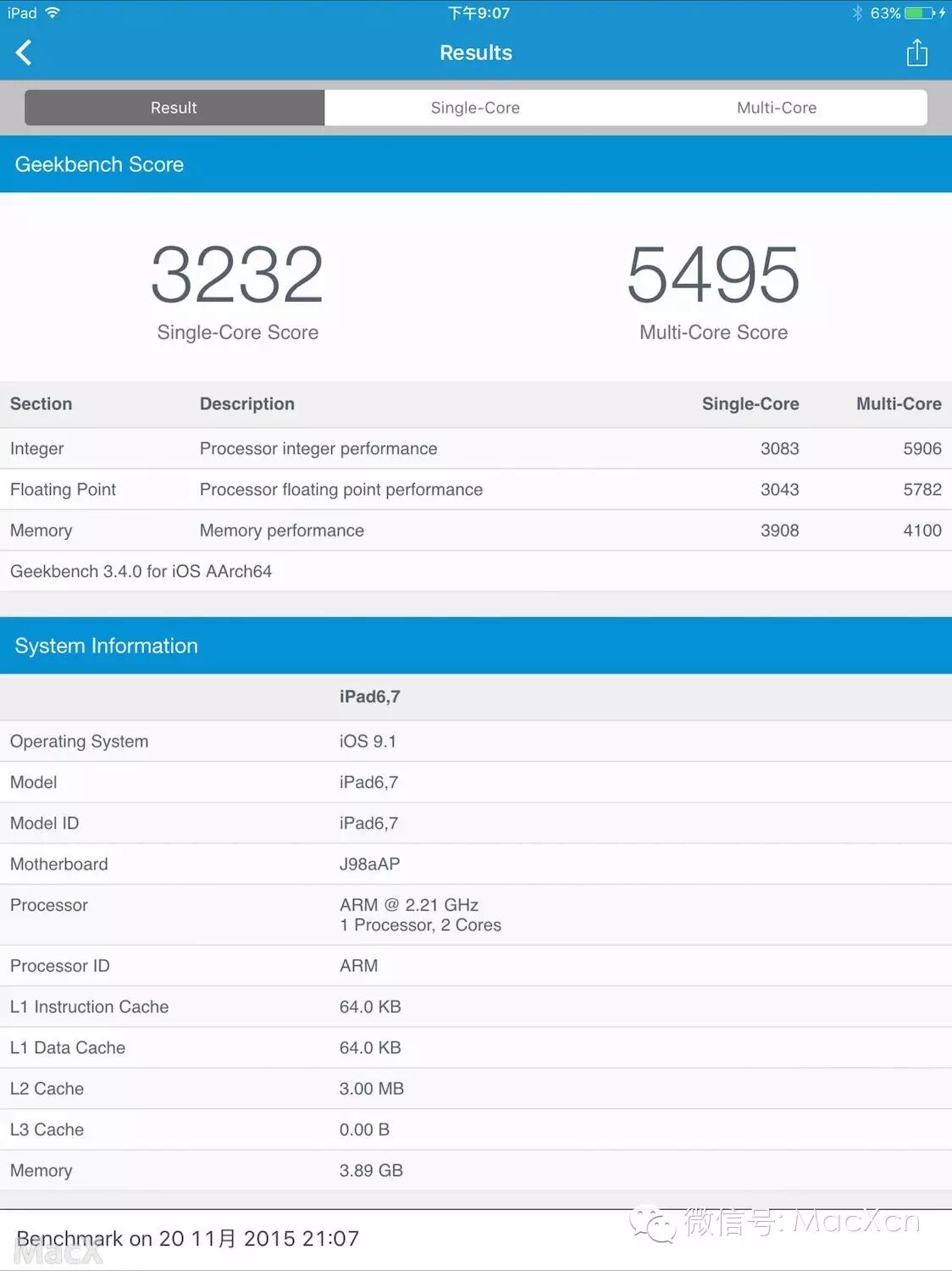Tap the Model ID label

pos(44,824)
